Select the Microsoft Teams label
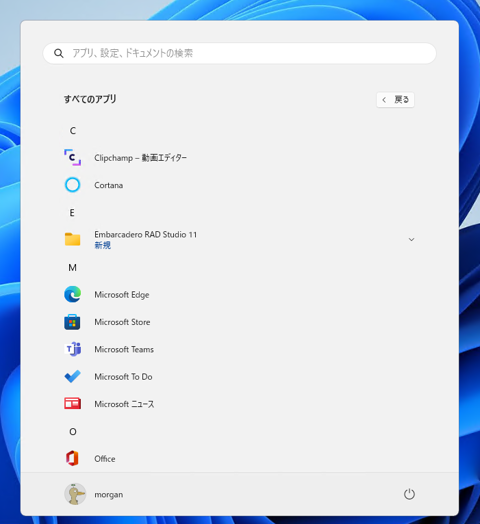480x524 pixels. tap(124, 350)
